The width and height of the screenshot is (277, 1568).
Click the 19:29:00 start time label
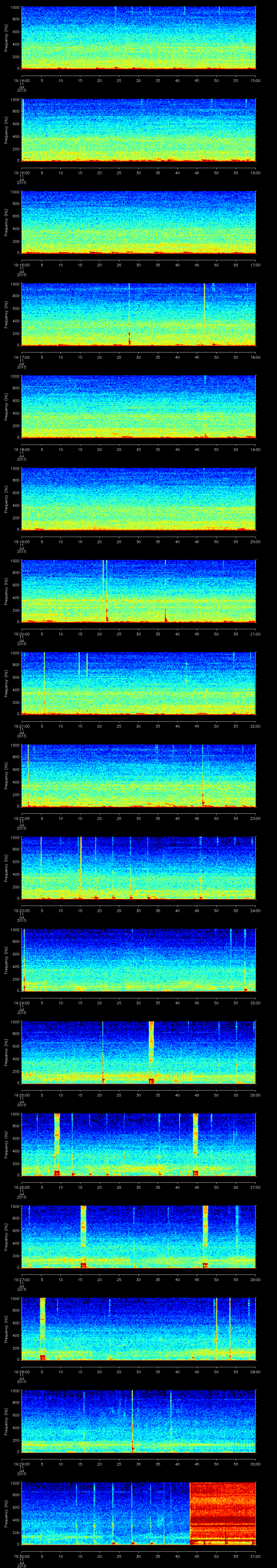point(22,1464)
